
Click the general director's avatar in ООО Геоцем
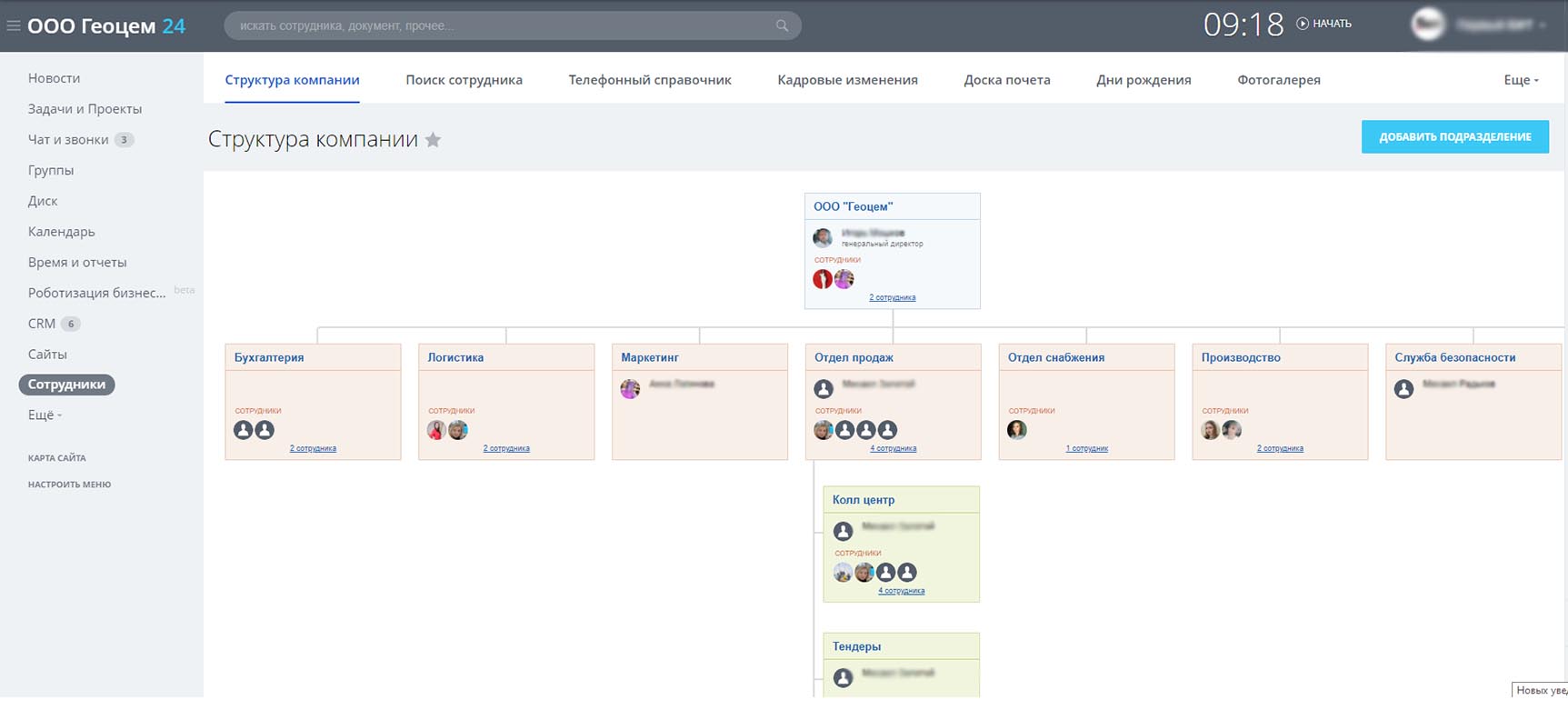(x=823, y=238)
